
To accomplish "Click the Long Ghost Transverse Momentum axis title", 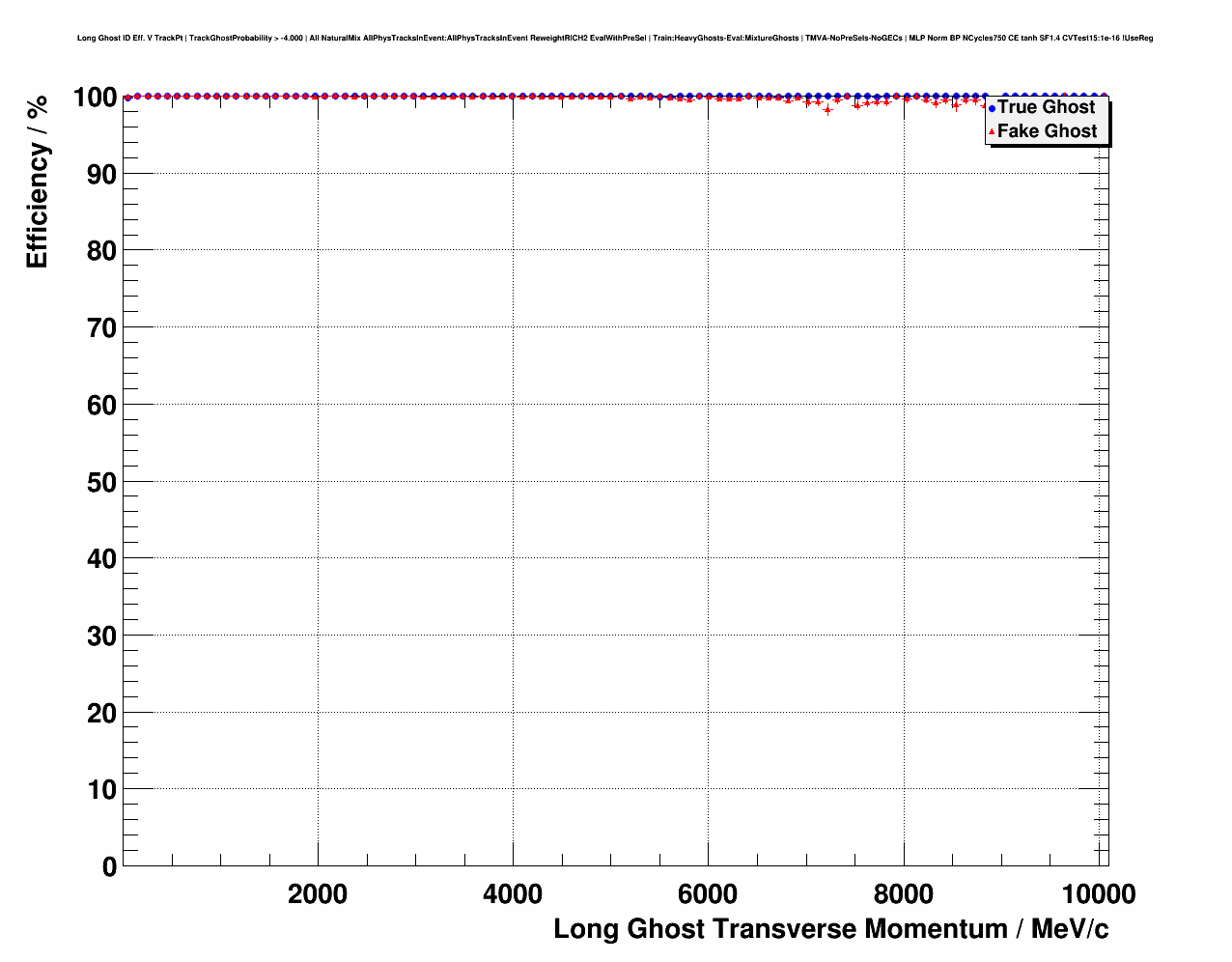I will pos(830,929).
